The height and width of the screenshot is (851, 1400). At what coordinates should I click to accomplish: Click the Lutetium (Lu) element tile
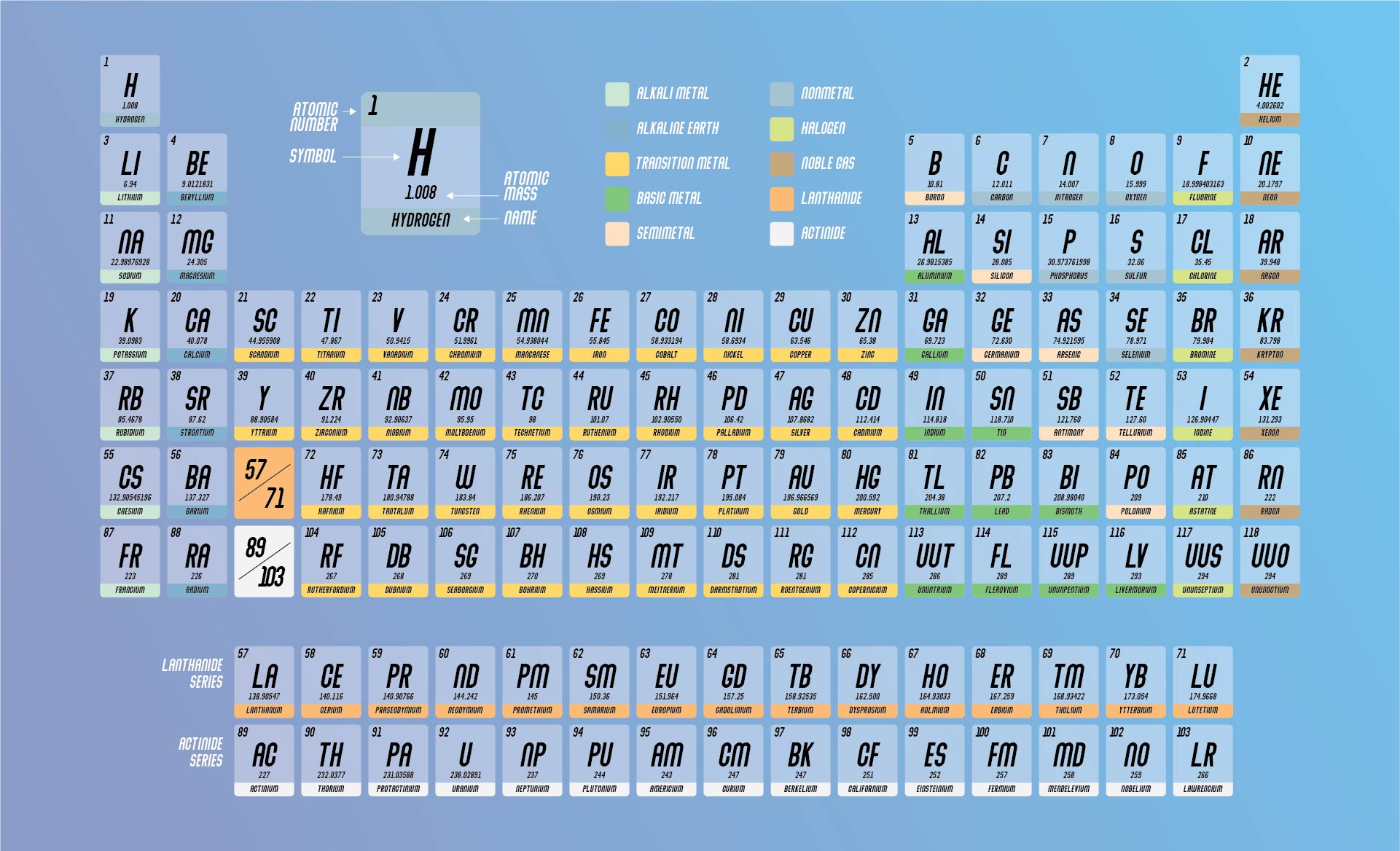pos(1203,682)
